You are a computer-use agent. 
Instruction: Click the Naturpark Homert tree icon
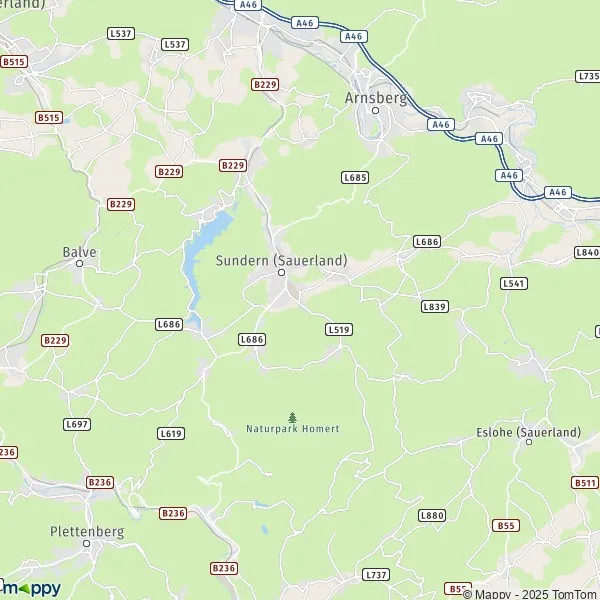(292, 417)
